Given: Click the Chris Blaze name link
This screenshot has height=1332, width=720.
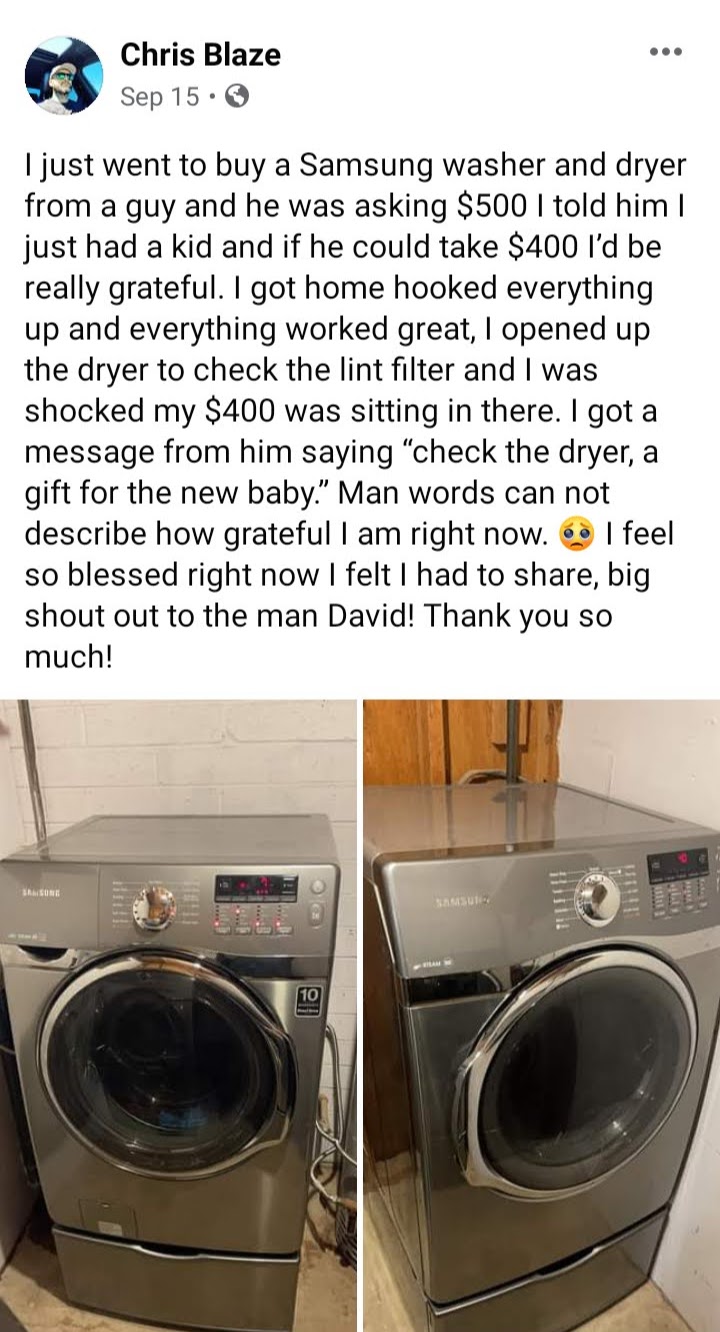Looking at the screenshot, I should 200,55.
